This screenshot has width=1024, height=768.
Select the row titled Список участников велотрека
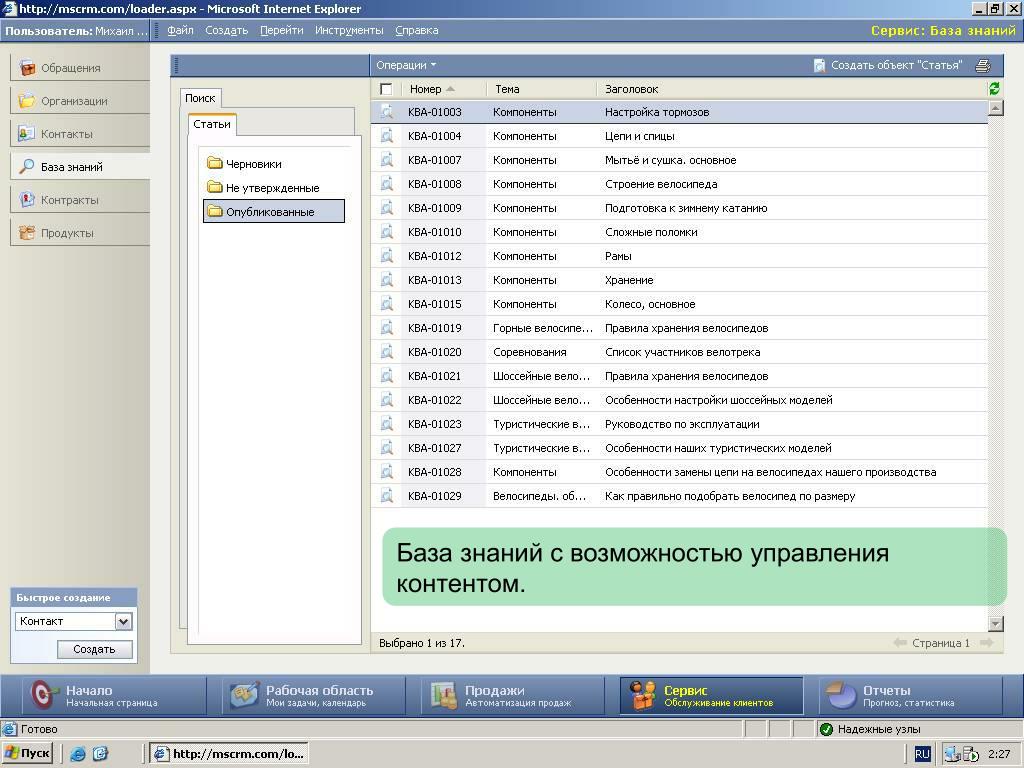pyautogui.click(x=679, y=352)
